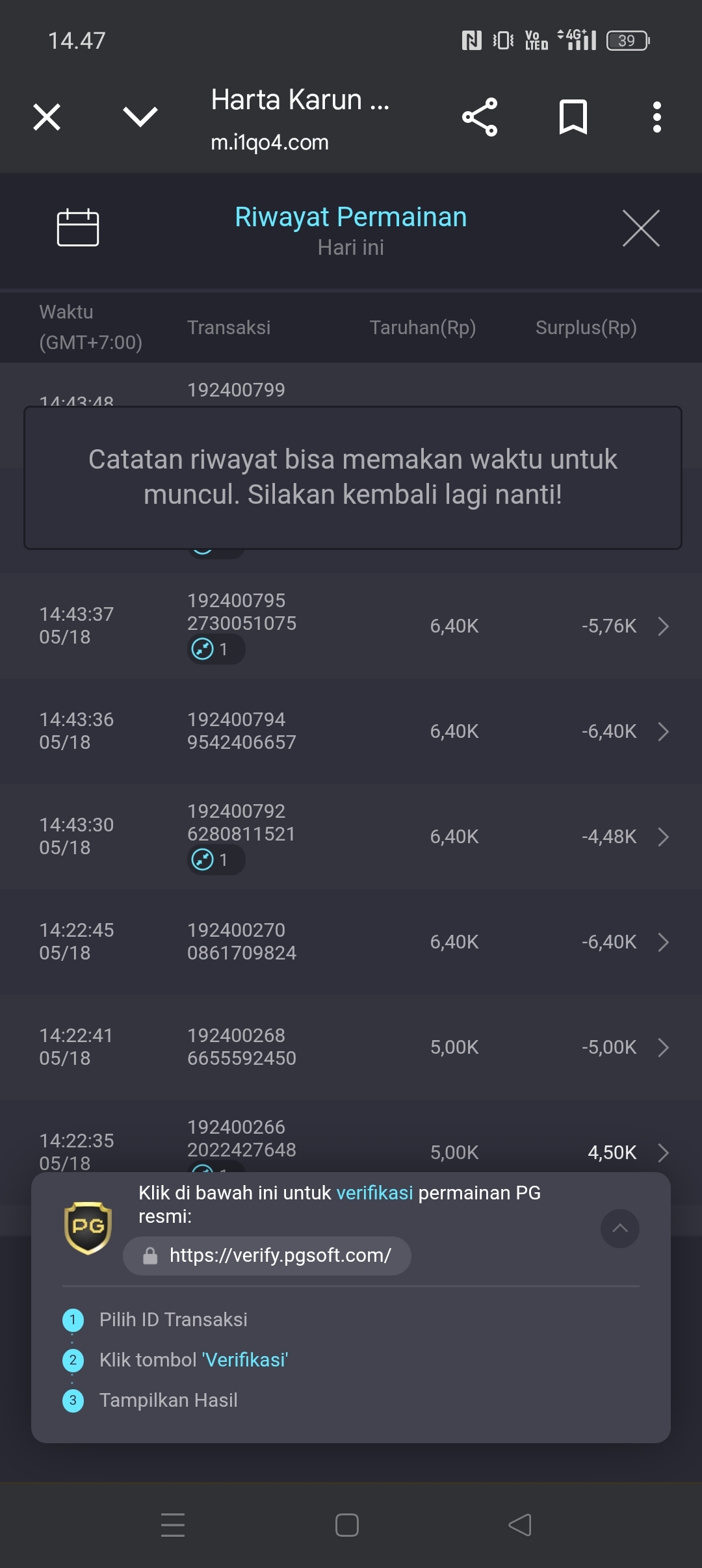The image size is (702, 1568).
Task: Tap the PG shield logo
Action: point(88,1228)
